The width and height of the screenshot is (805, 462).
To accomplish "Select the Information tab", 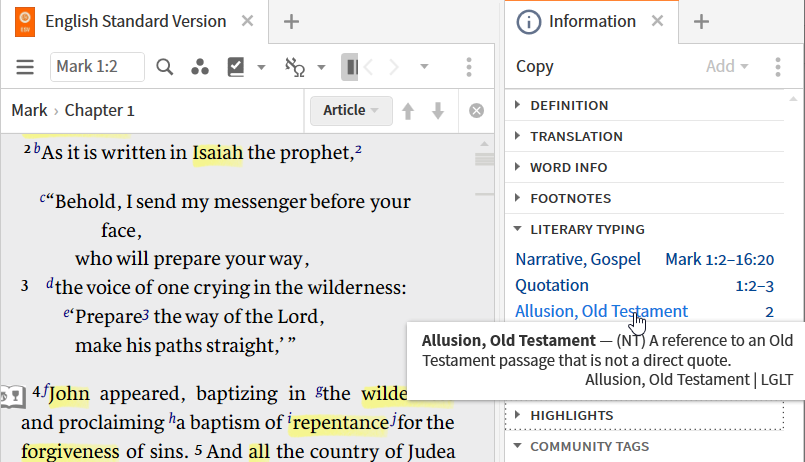I will click(592, 22).
